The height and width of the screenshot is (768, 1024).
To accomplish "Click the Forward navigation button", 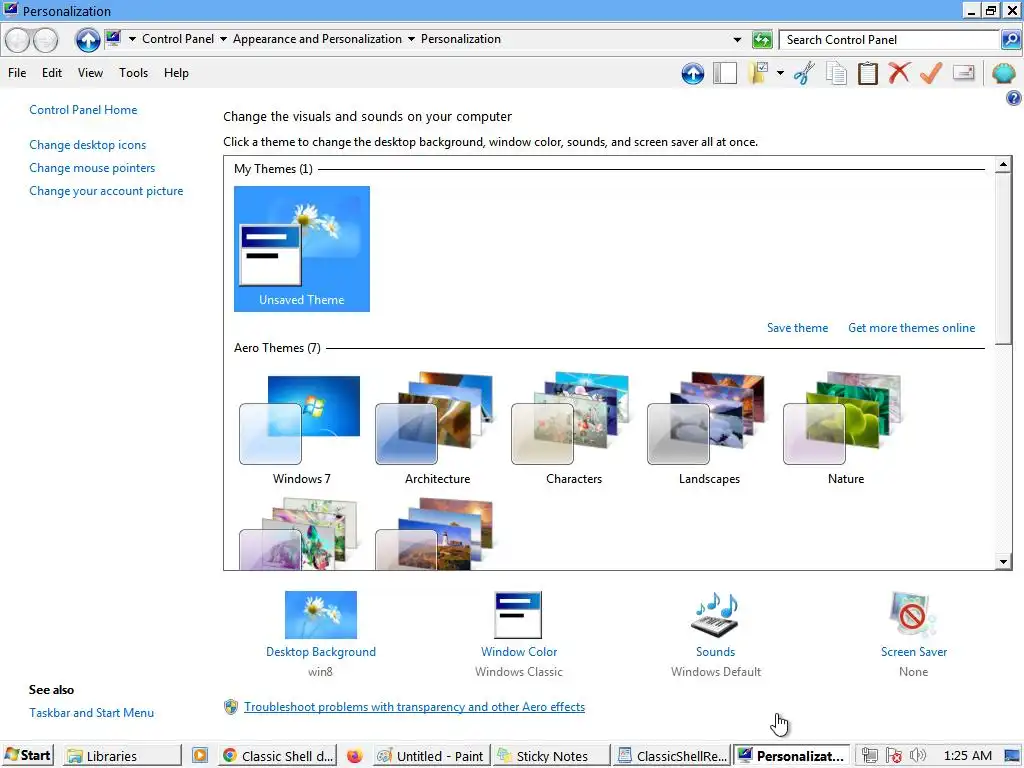I will pyautogui.click(x=45, y=40).
